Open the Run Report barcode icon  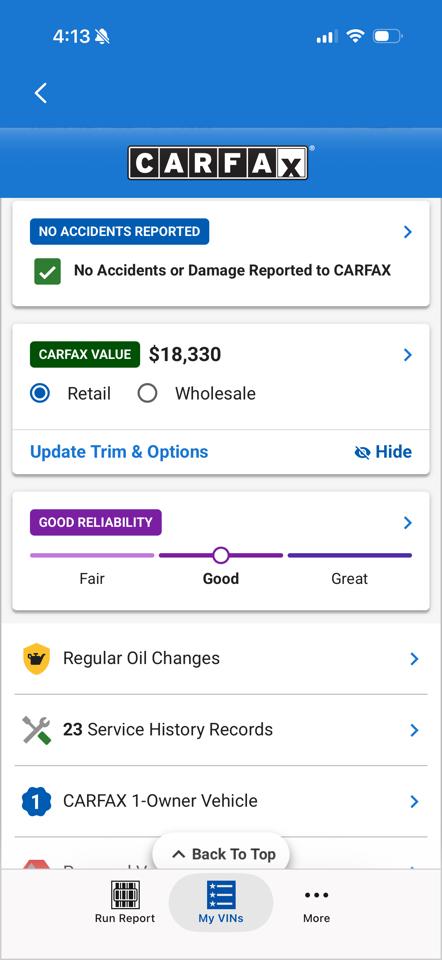pyautogui.click(x=125, y=895)
